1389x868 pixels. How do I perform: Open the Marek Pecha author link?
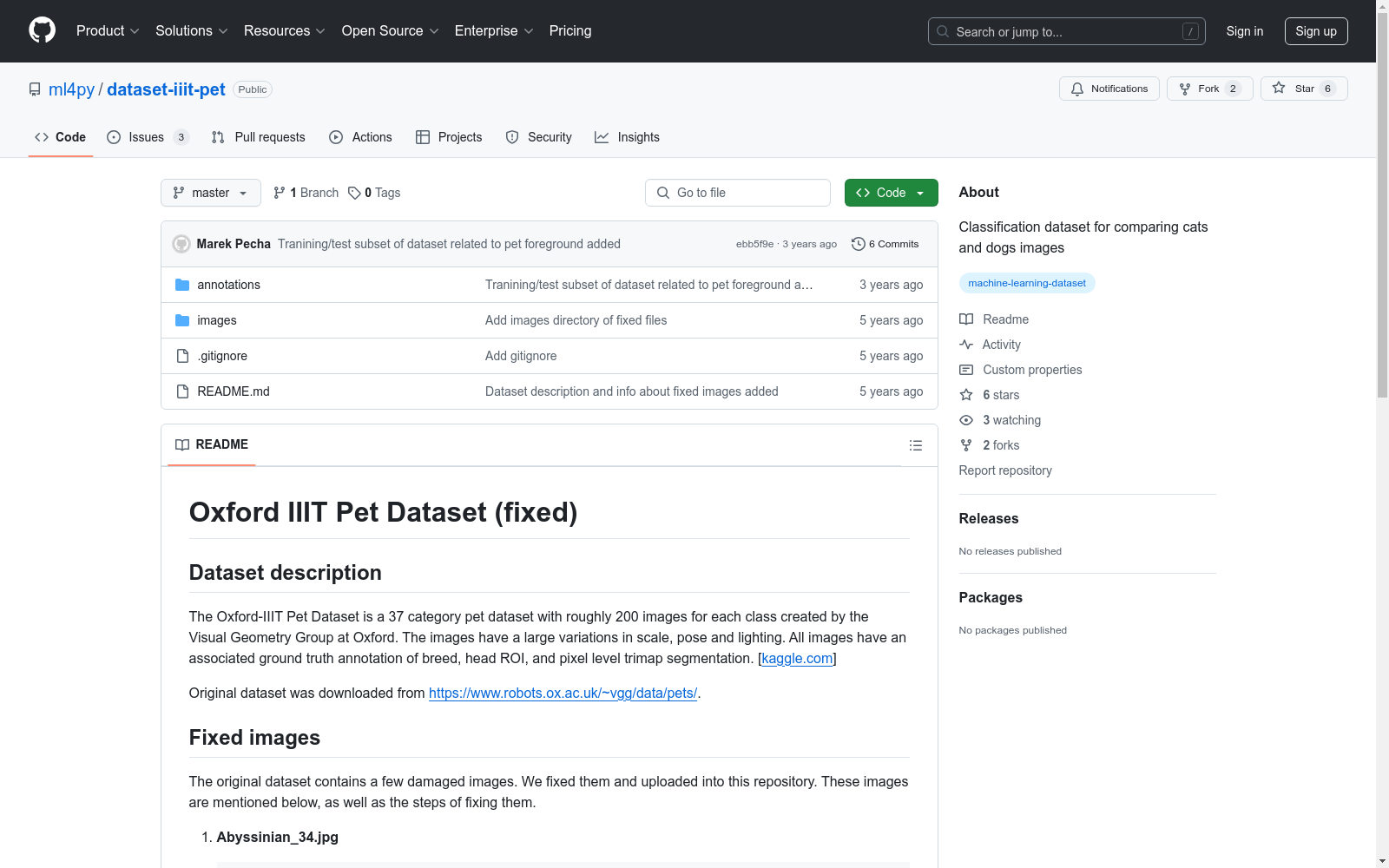coord(234,244)
